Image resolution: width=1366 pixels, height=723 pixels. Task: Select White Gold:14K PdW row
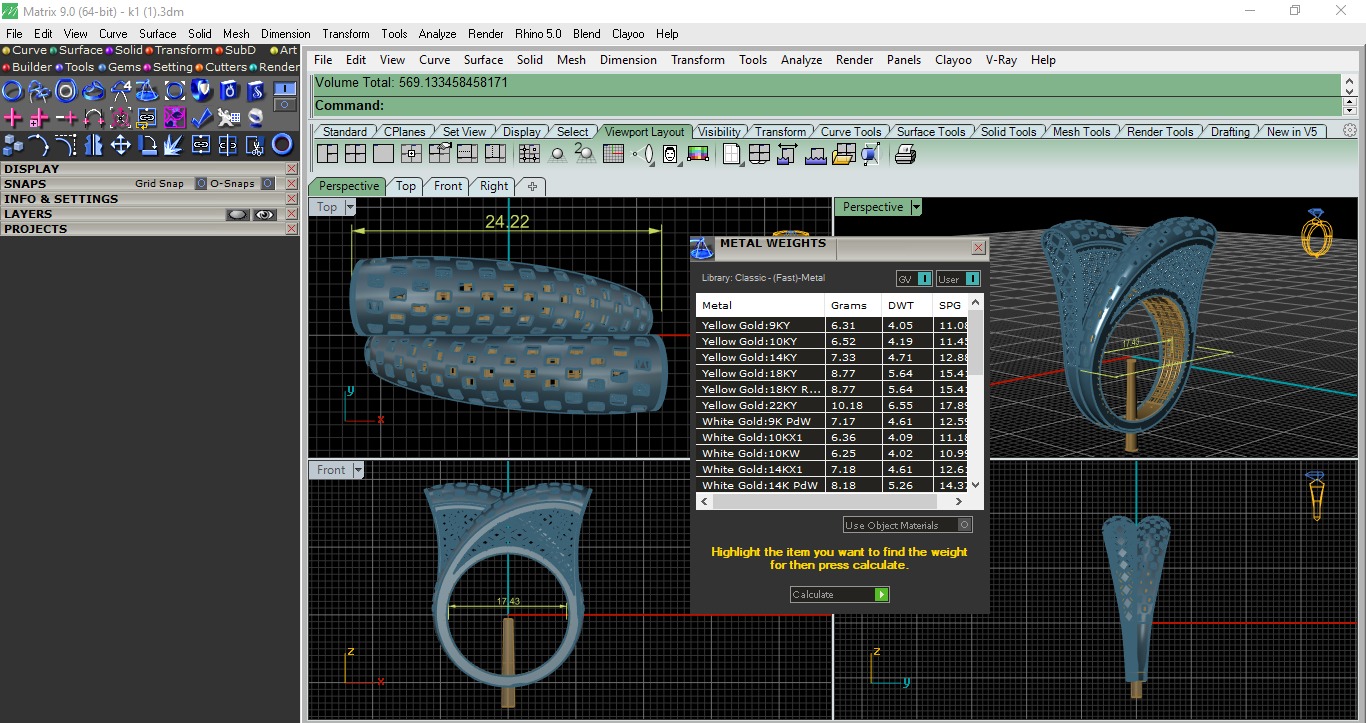click(832, 485)
